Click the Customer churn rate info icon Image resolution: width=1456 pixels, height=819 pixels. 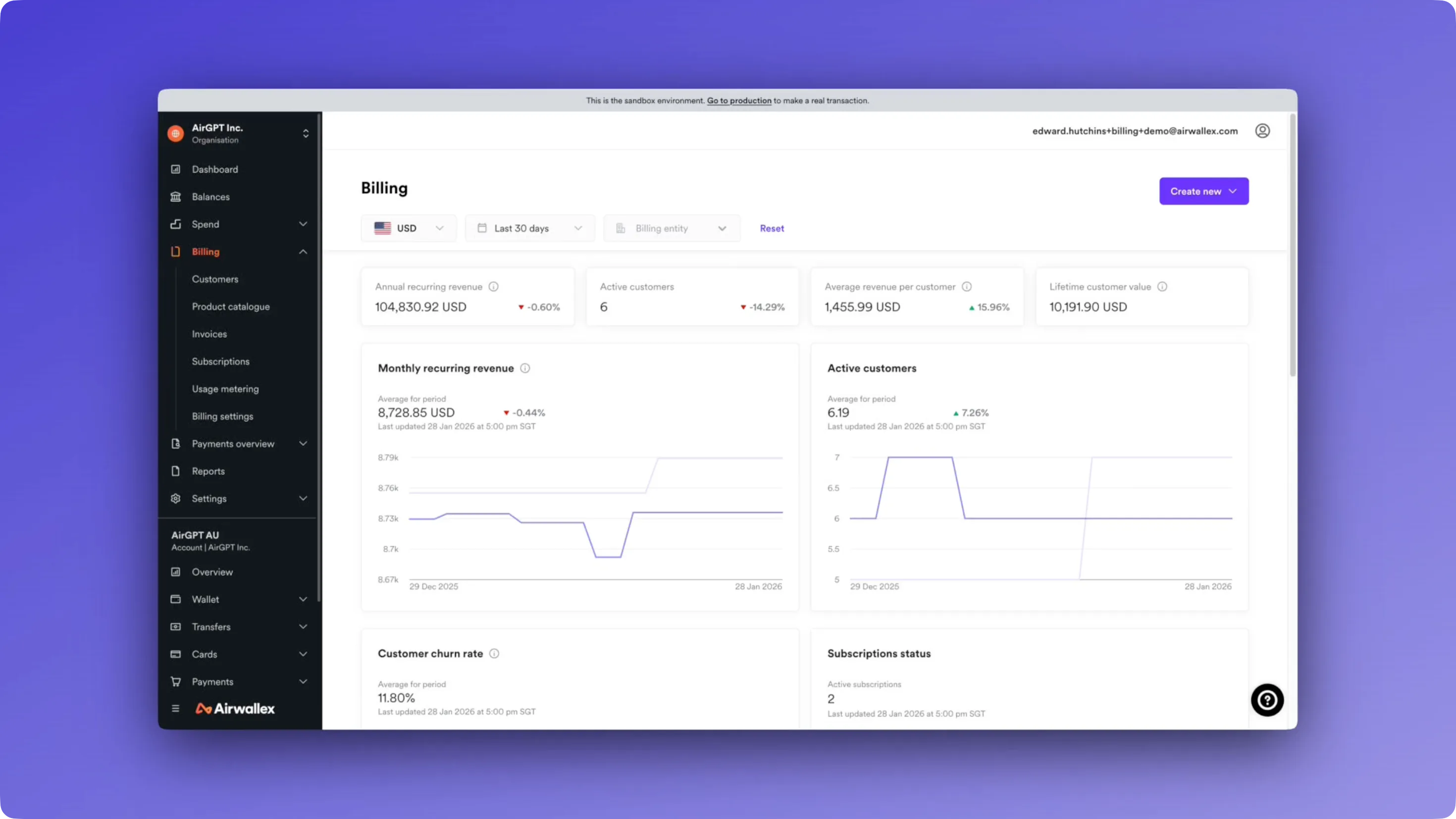(494, 654)
